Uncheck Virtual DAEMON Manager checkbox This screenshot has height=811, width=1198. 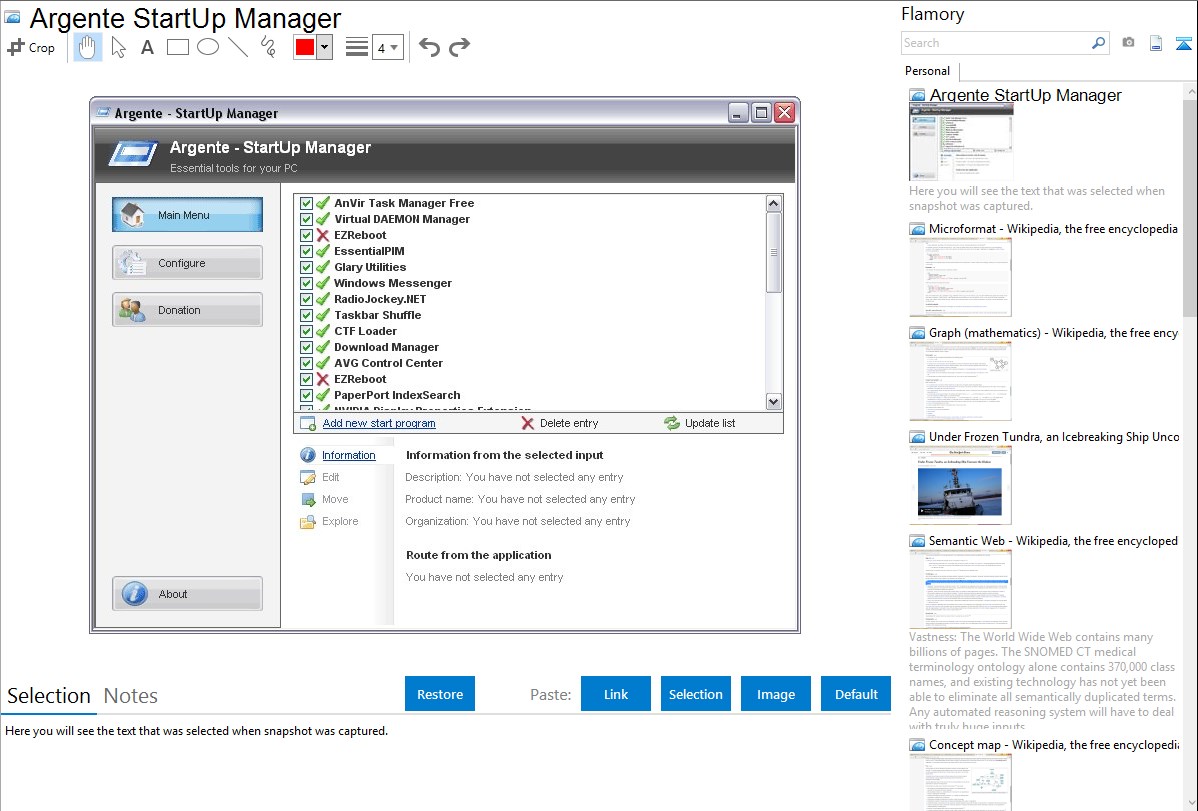tap(306, 219)
